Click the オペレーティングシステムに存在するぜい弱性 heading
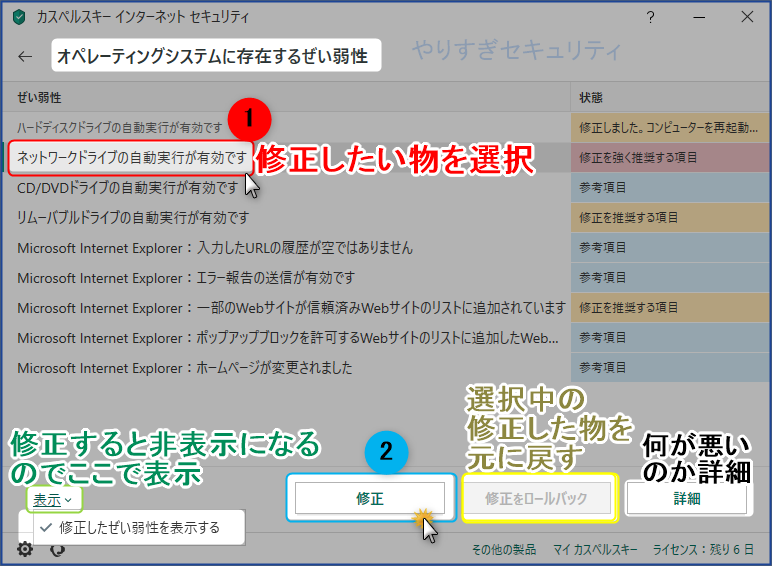This screenshot has height=566, width=772. coord(213,56)
